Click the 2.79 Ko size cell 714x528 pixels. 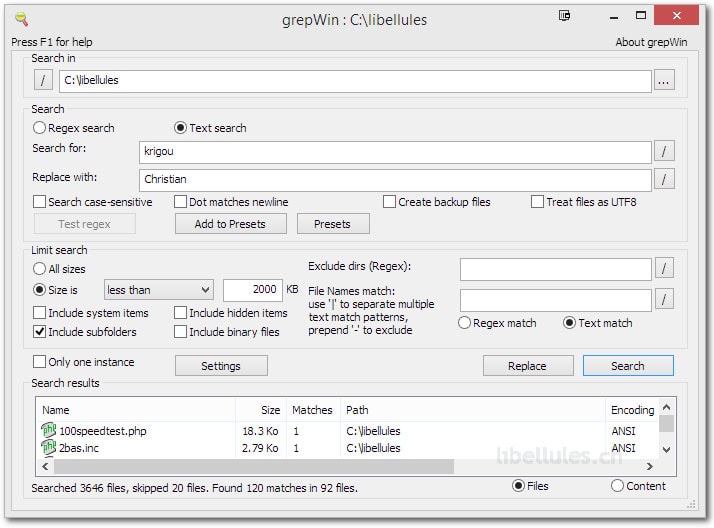pos(260,448)
